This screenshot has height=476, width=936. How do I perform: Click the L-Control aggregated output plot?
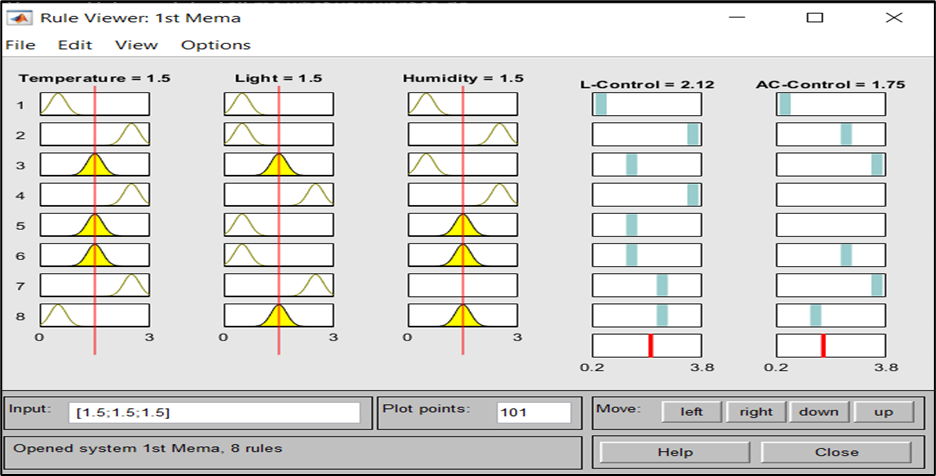647,346
